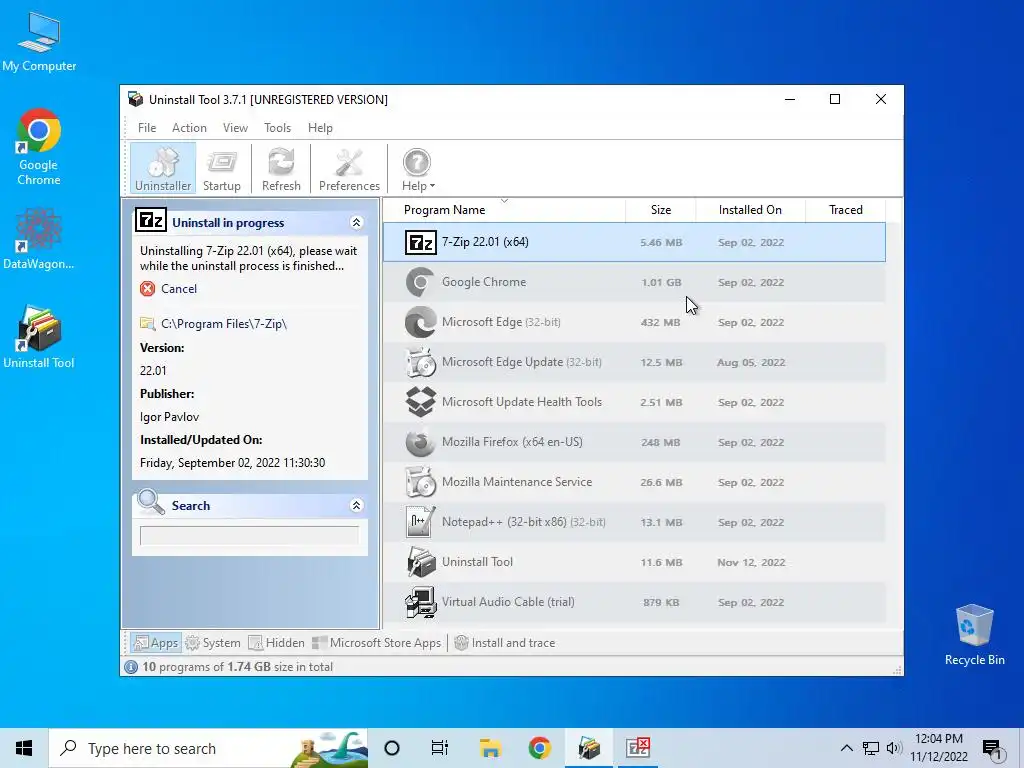Click the Windows Start button
1024x768 pixels.
(24, 748)
